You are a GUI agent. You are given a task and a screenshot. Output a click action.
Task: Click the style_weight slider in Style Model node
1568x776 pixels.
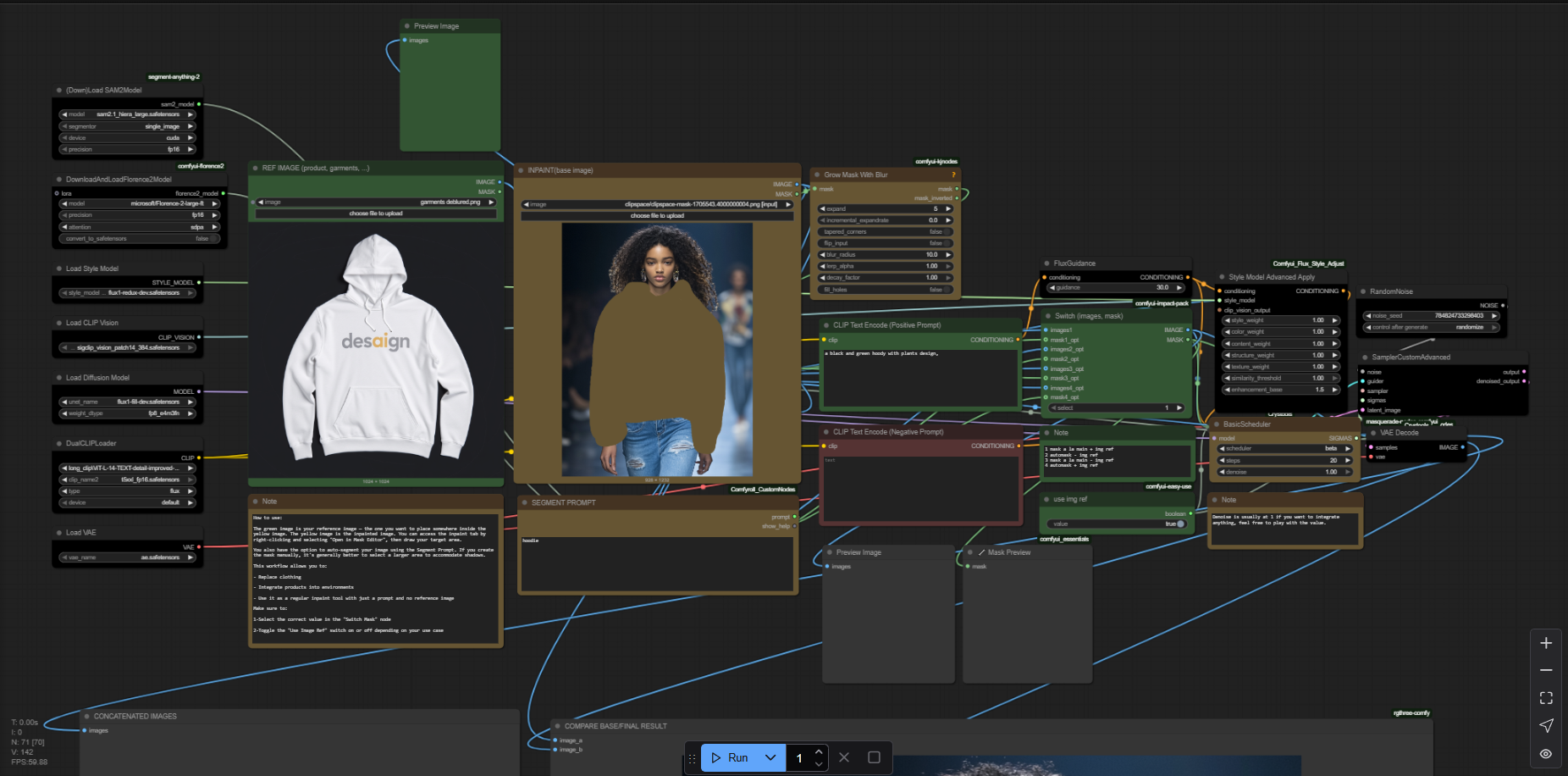[x=1280, y=320]
